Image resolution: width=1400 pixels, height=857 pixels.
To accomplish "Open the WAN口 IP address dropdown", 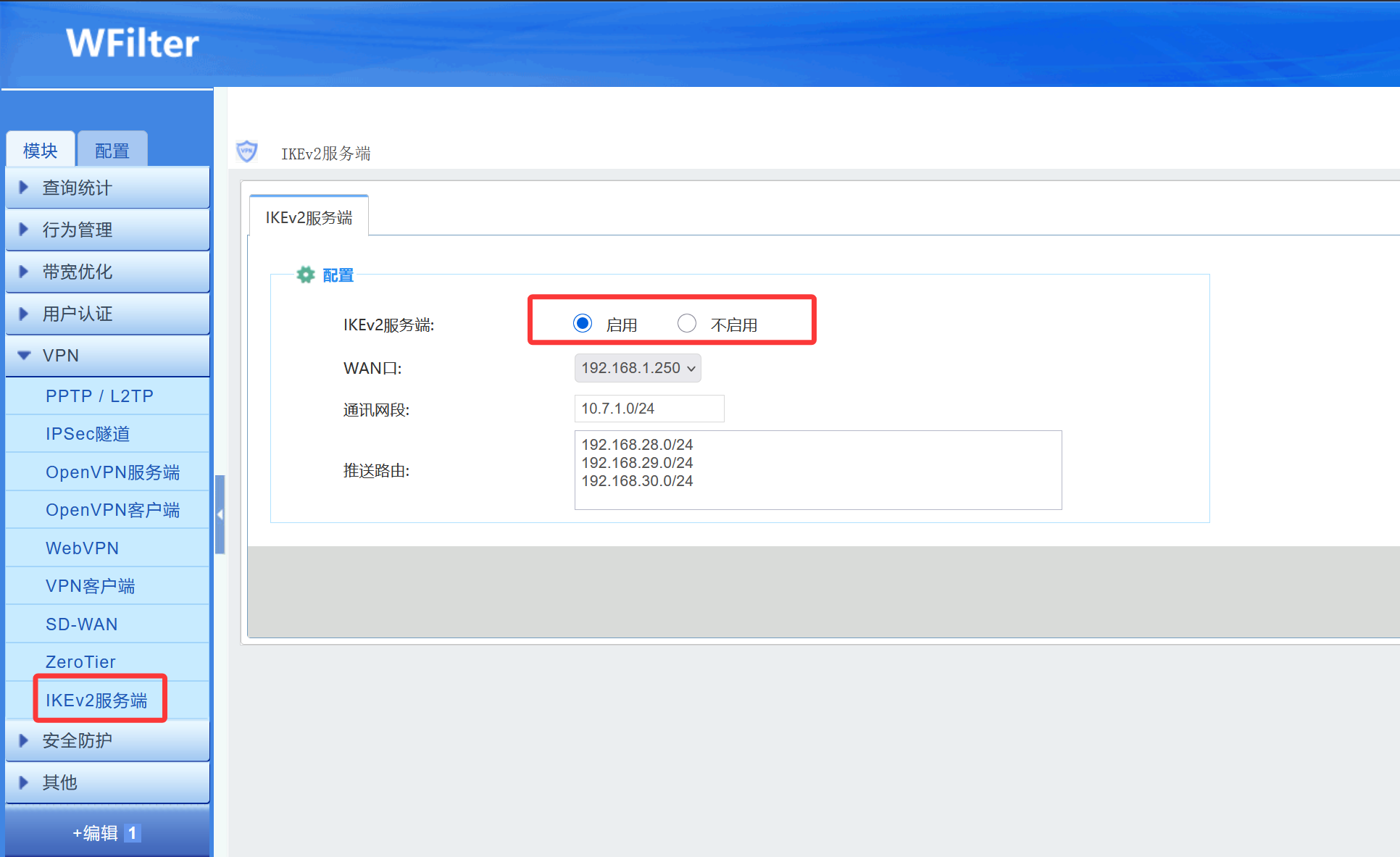I will [638, 368].
